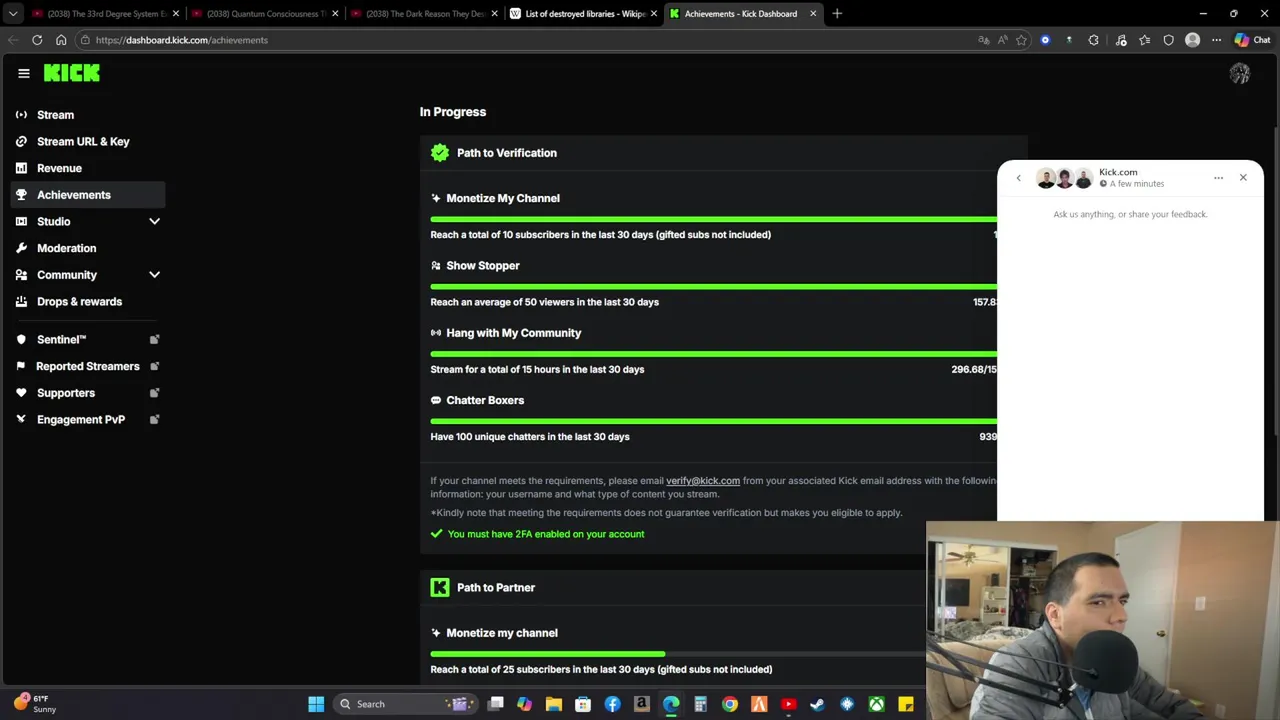Click the Chatter Boxers progress bar
The width and height of the screenshot is (1280, 720).
click(x=714, y=421)
